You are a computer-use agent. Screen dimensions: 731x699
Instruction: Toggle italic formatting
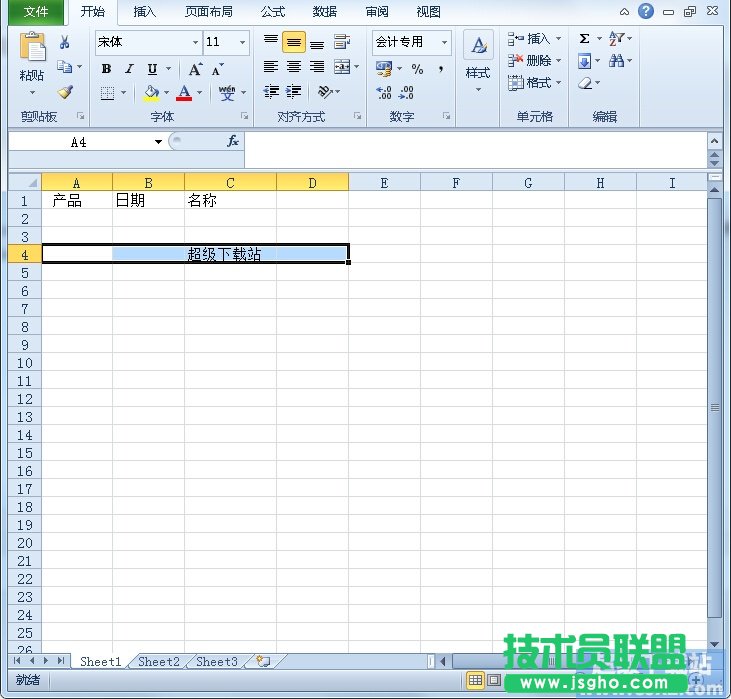tap(129, 69)
